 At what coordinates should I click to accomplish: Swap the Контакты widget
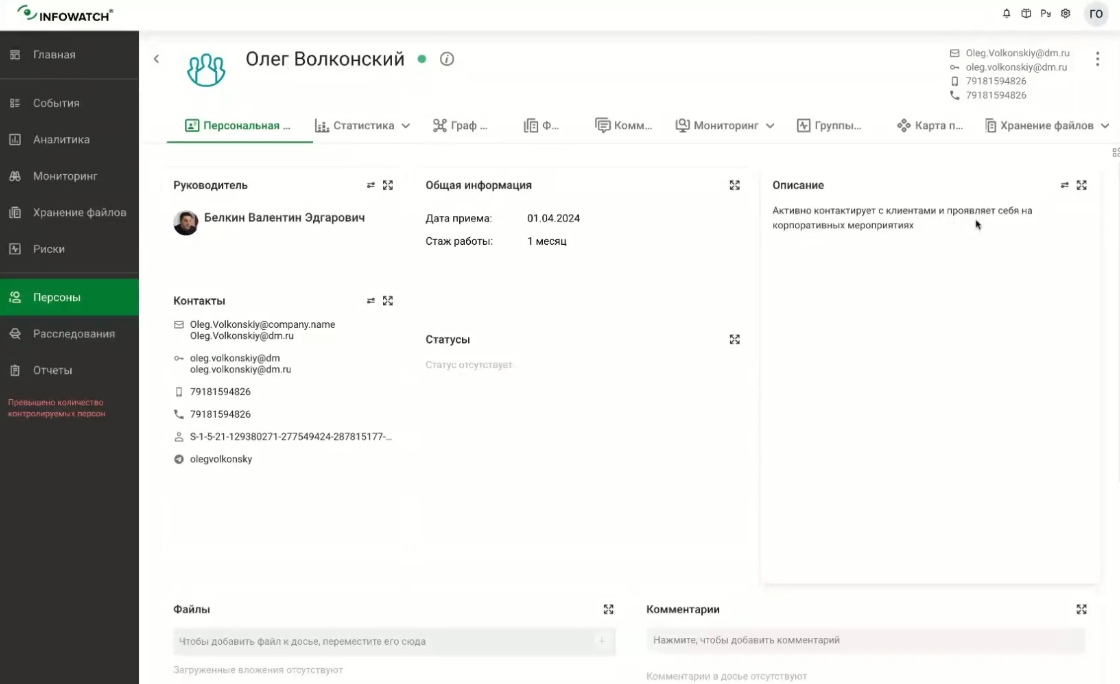(371, 301)
